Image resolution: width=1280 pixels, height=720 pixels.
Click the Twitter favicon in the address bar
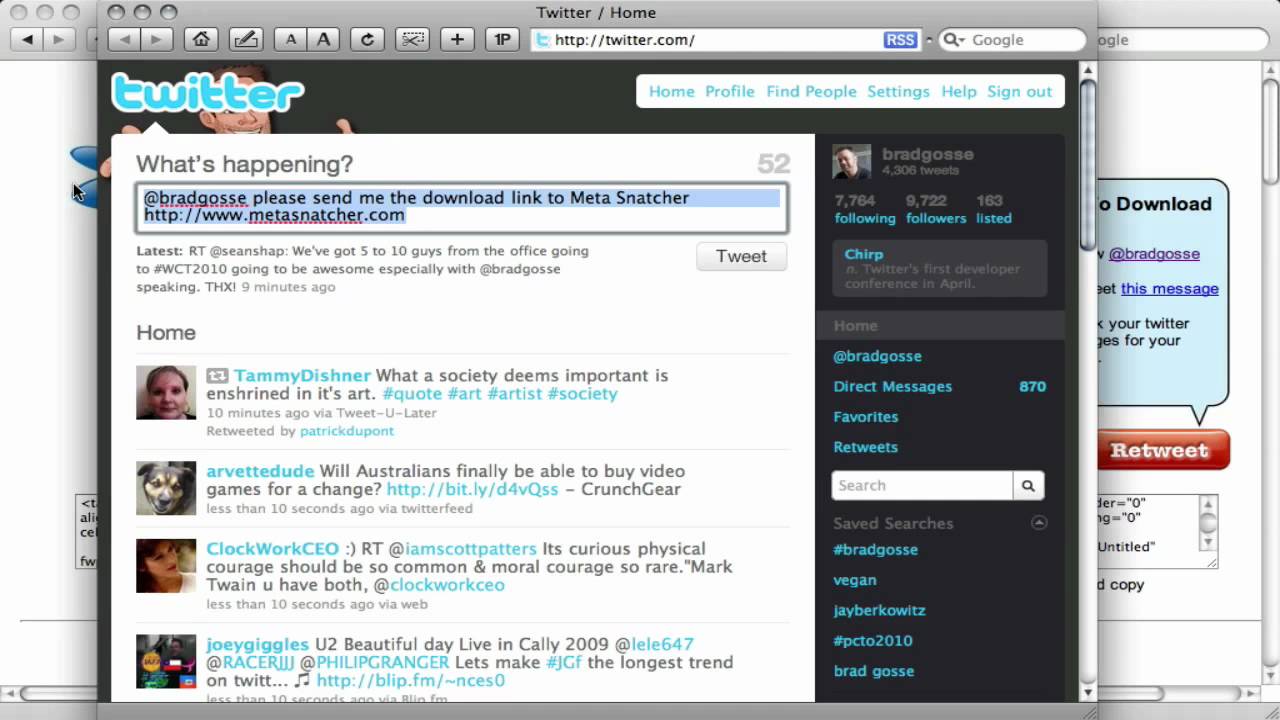[543, 40]
